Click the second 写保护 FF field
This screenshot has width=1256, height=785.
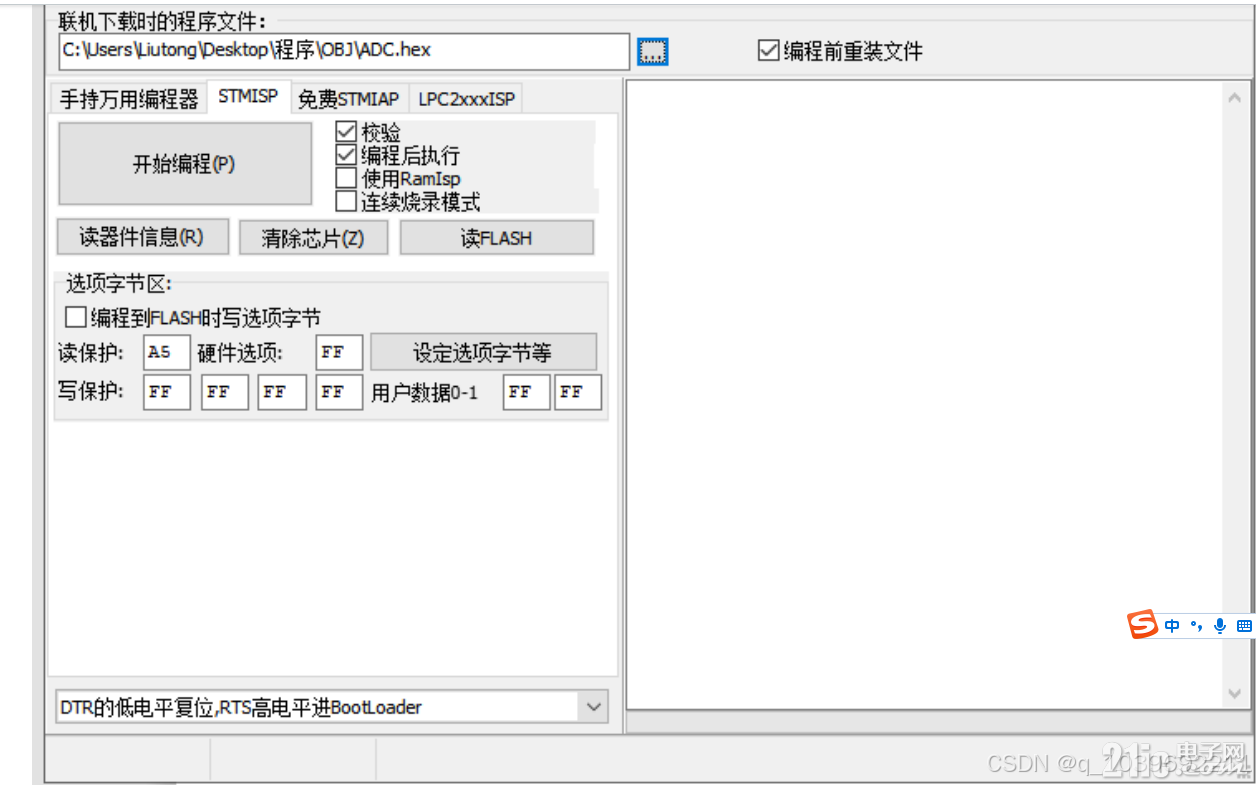225,392
